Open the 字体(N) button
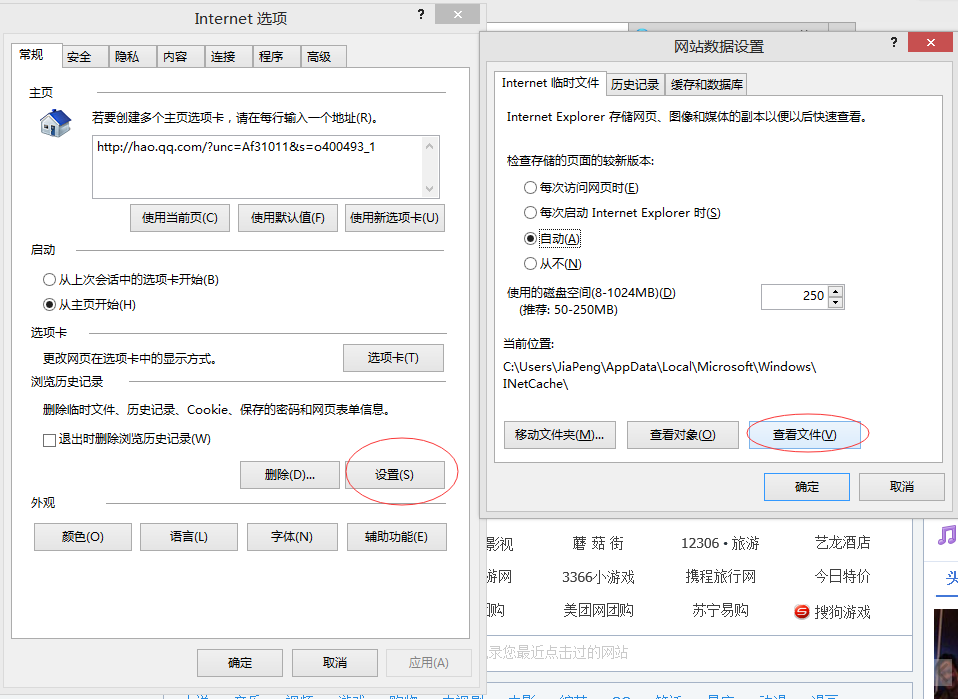 292,537
